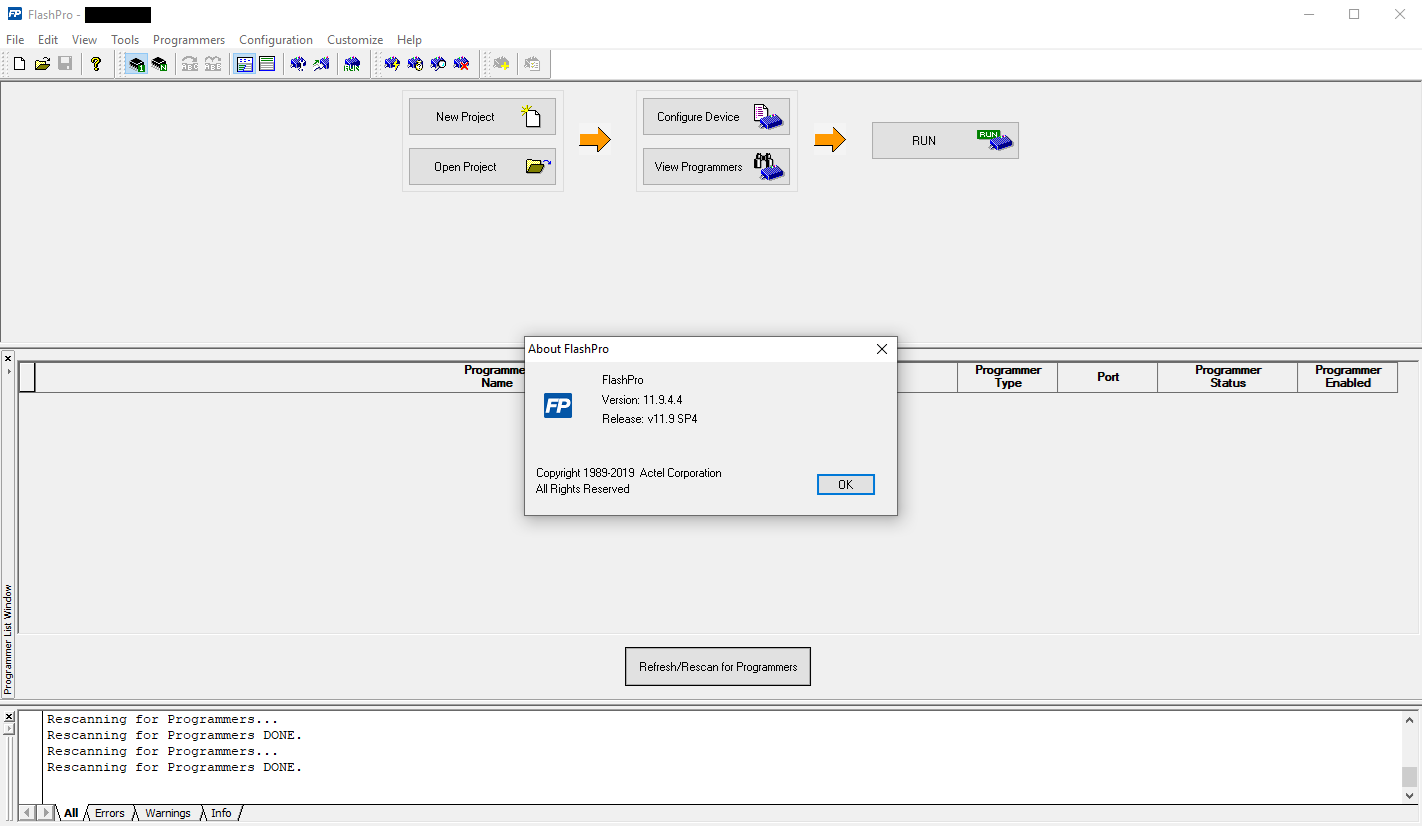This screenshot has height=826, width=1422.
Task: Toggle the programmer list window toolbar icon
Action: 244,64
